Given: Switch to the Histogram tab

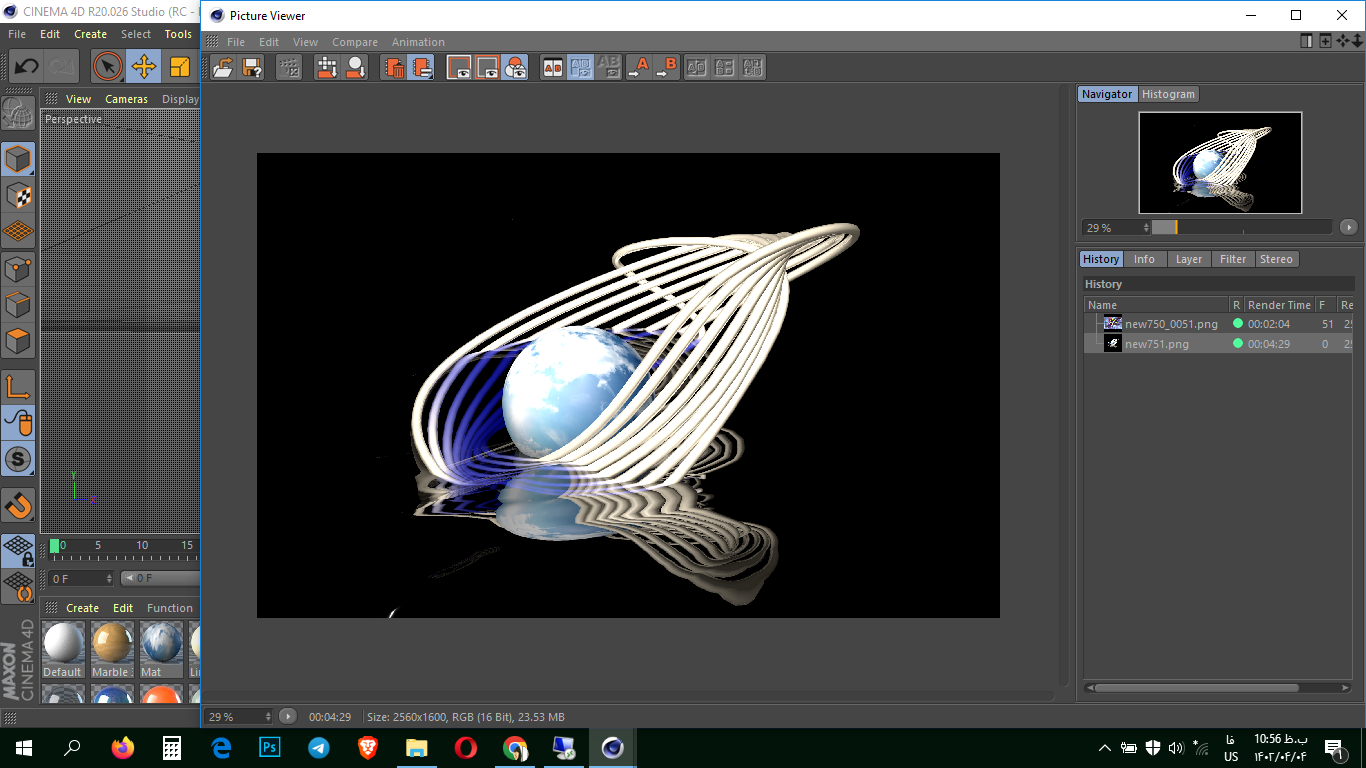Looking at the screenshot, I should pos(1168,94).
